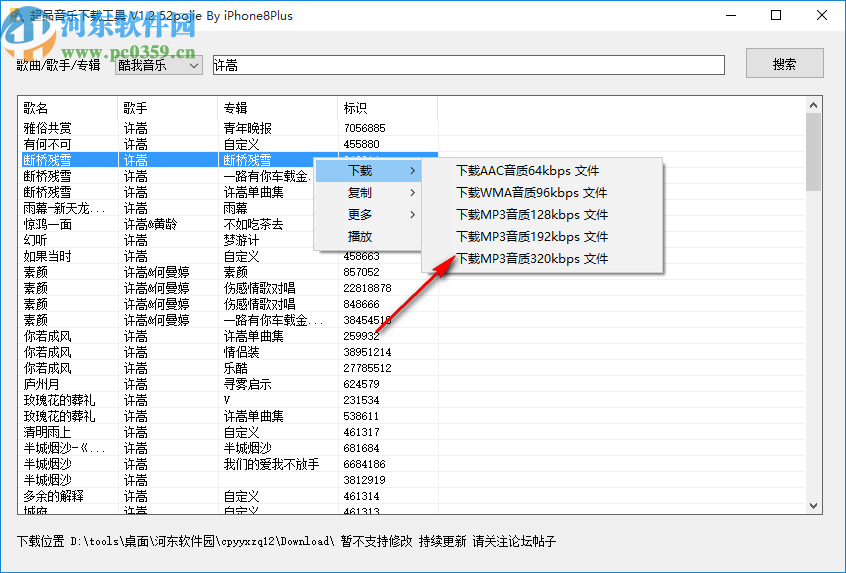Click the scrollbar up arrow
Image resolution: width=846 pixels, height=573 pixels.
coord(814,105)
